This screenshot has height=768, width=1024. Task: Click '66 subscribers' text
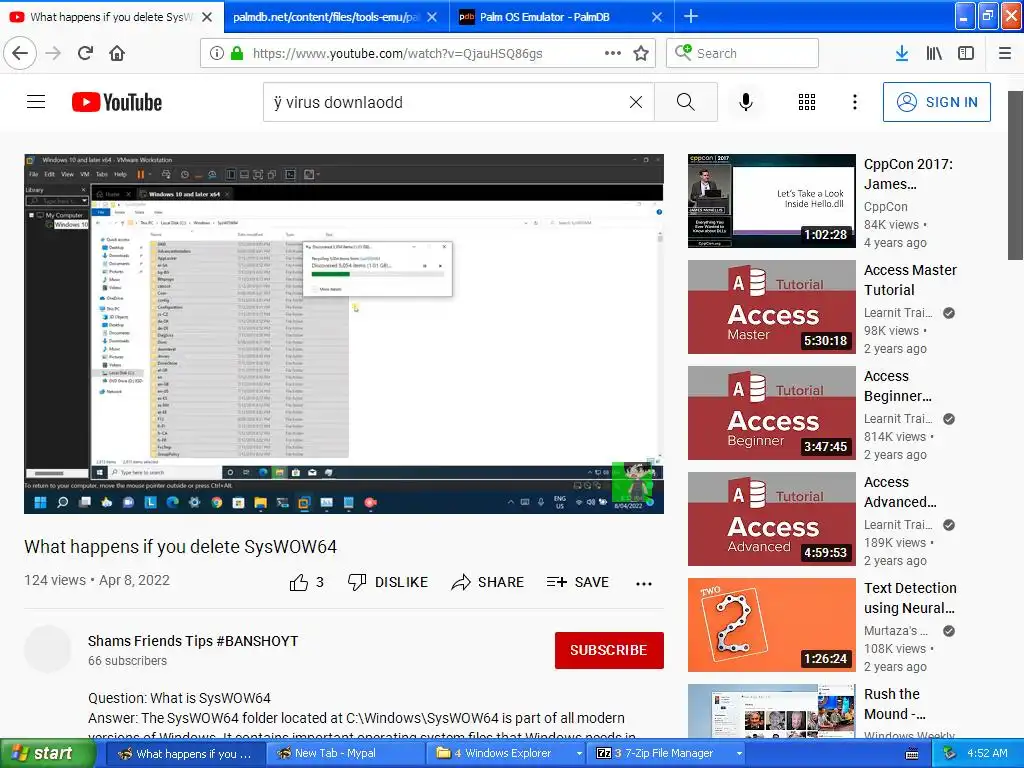pyautogui.click(x=127, y=661)
